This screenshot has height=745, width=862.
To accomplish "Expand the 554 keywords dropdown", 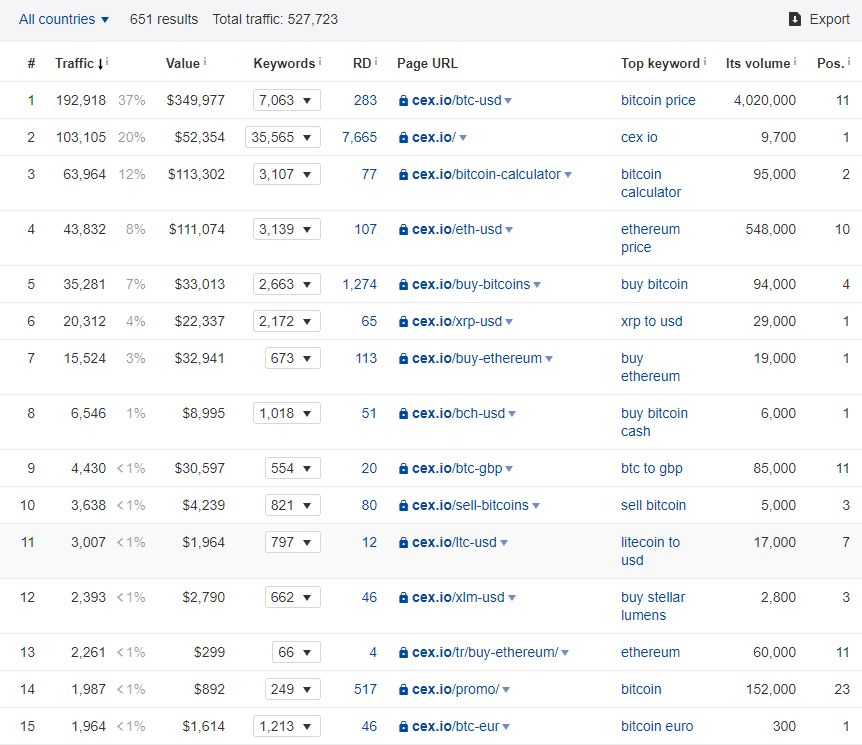I will coord(292,468).
